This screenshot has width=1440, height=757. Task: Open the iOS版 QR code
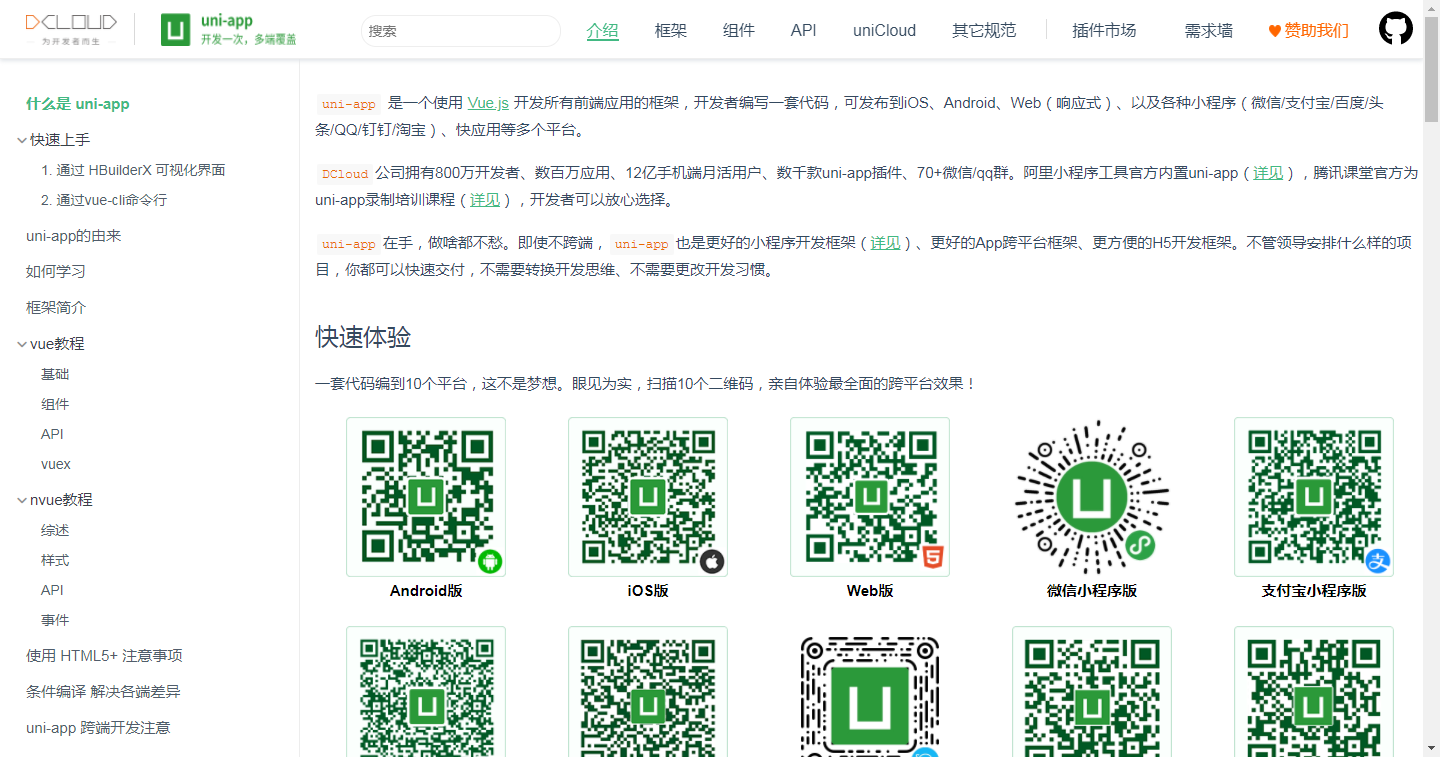(x=648, y=497)
